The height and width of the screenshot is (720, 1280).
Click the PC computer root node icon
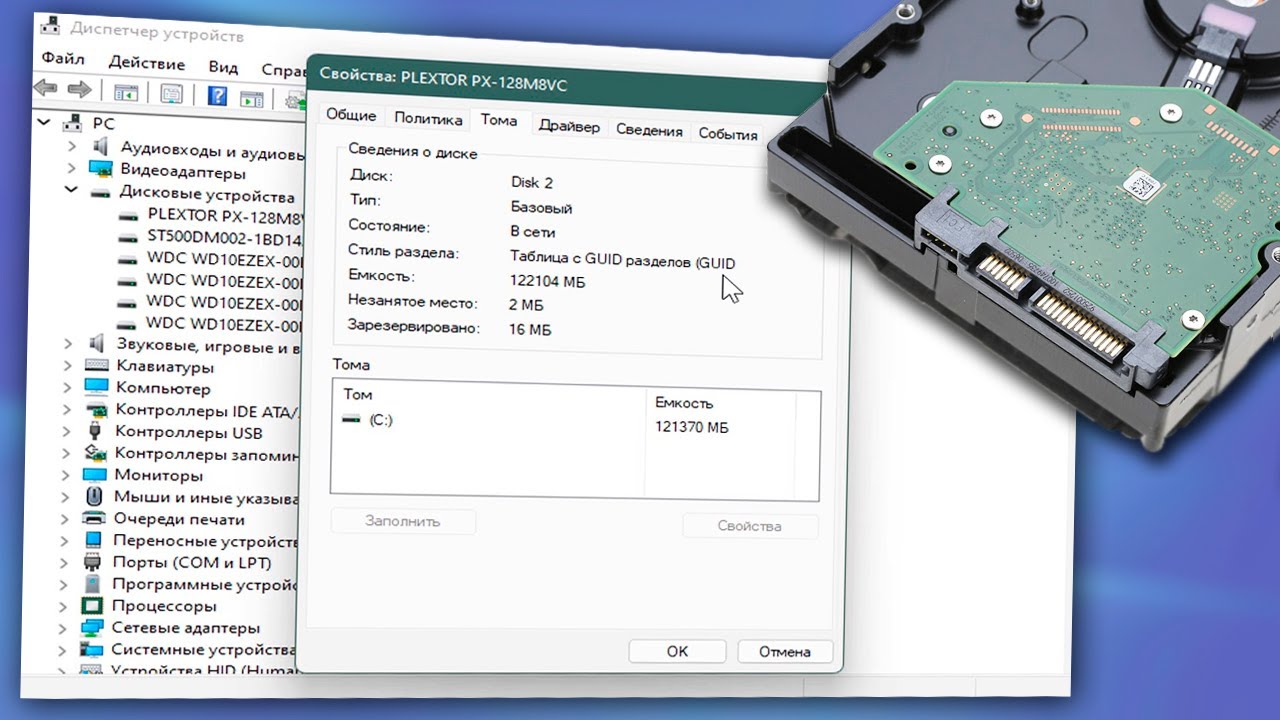point(73,123)
